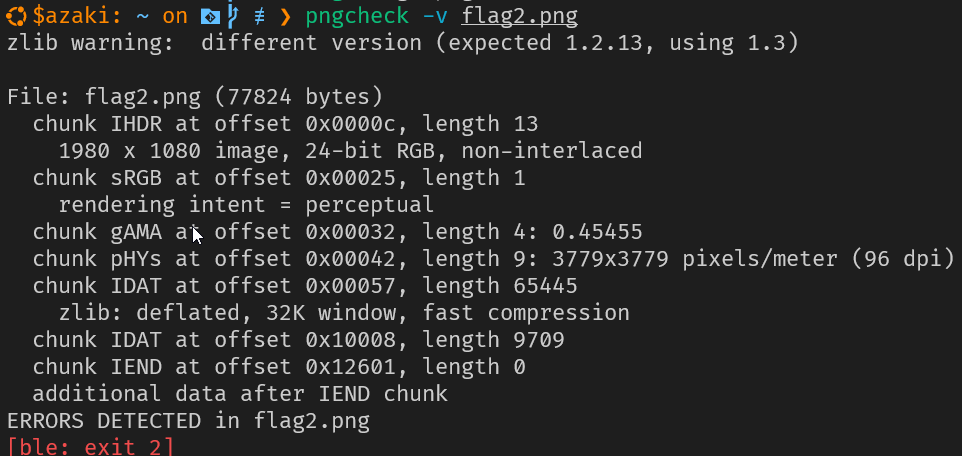Click the Ubuntu logo icon in prompt

point(17,16)
